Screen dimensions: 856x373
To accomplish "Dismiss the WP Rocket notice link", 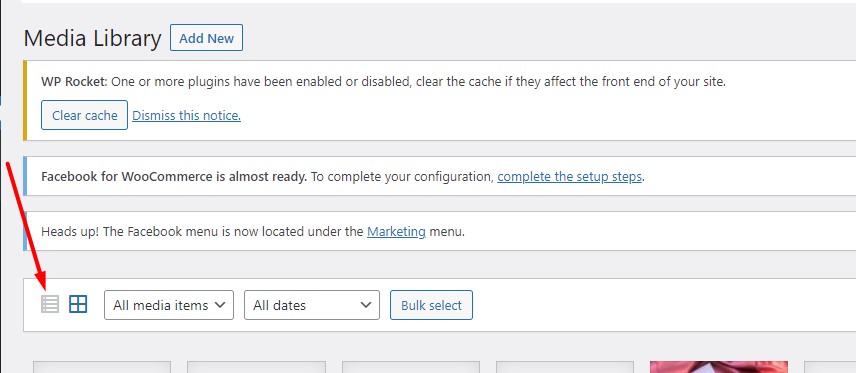I will pos(186,115).
